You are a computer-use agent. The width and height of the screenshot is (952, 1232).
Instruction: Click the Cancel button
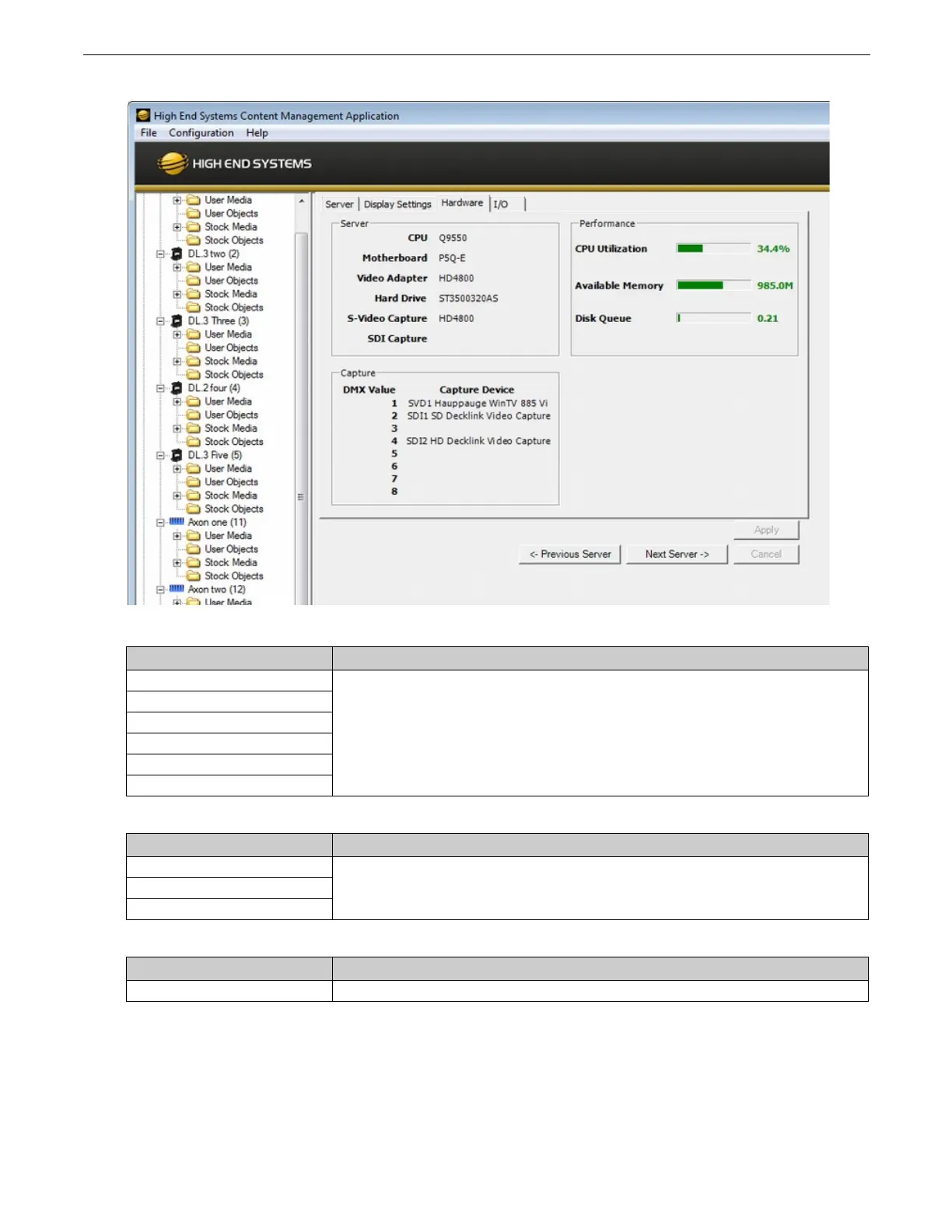(766, 554)
